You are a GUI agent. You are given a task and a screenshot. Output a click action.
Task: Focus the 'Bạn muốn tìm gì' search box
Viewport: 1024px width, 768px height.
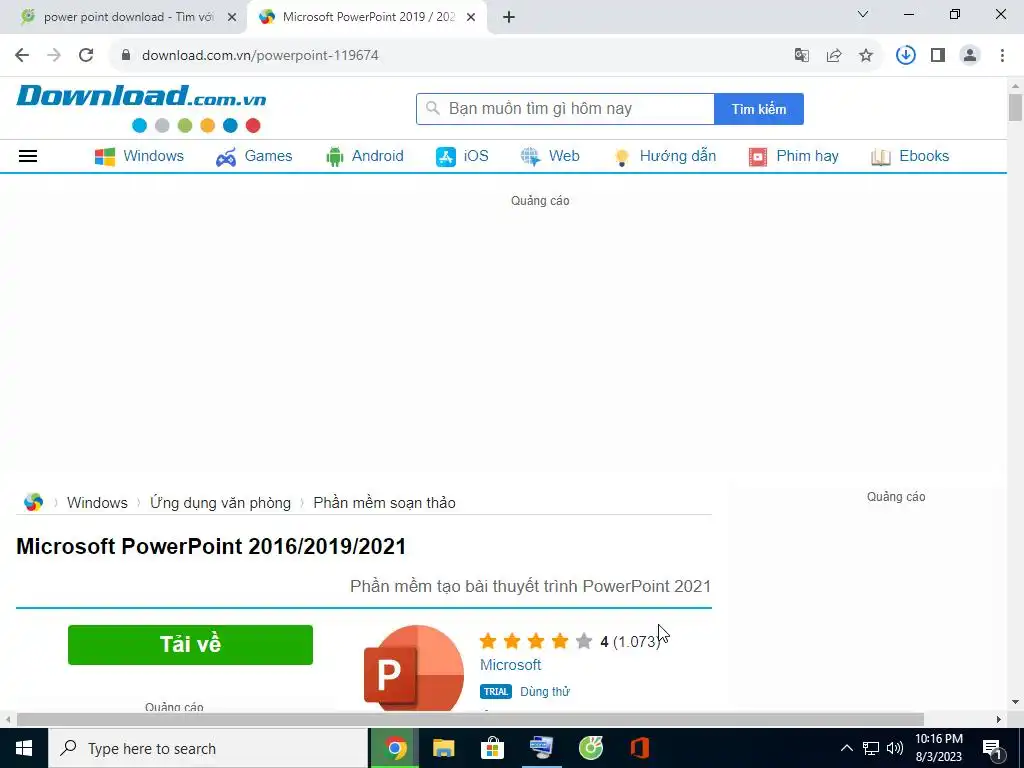(x=566, y=109)
